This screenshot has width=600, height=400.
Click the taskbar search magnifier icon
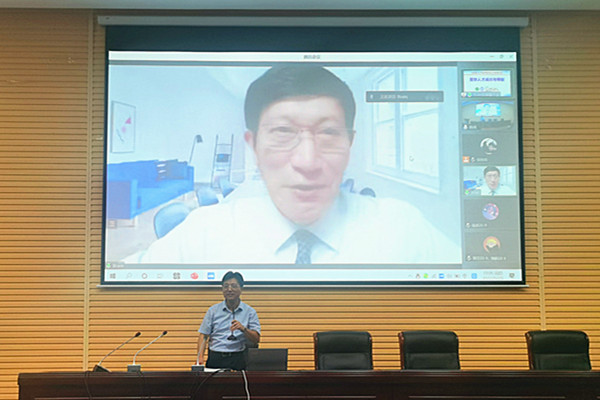click(128, 275)
